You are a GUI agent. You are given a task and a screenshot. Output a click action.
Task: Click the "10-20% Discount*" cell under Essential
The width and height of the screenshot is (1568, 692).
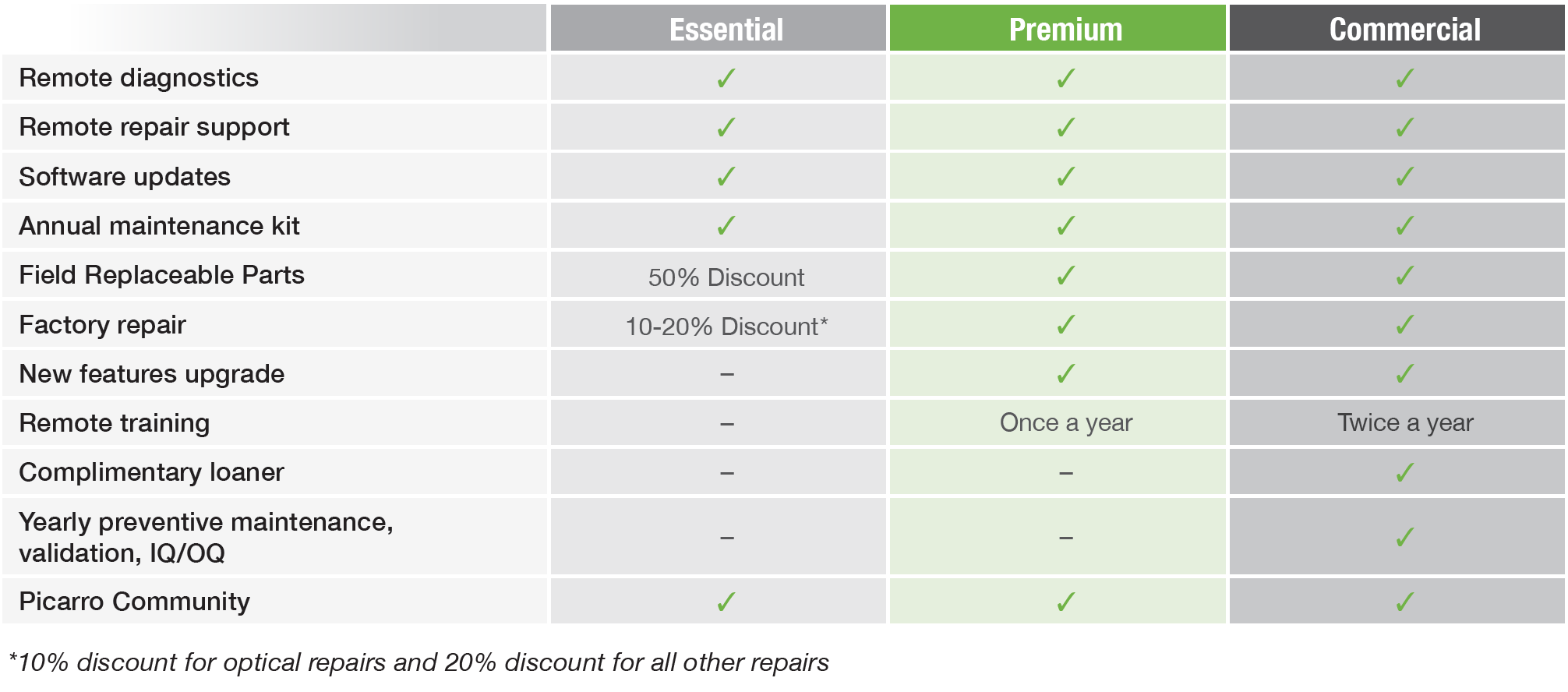[x=726, y=327]
